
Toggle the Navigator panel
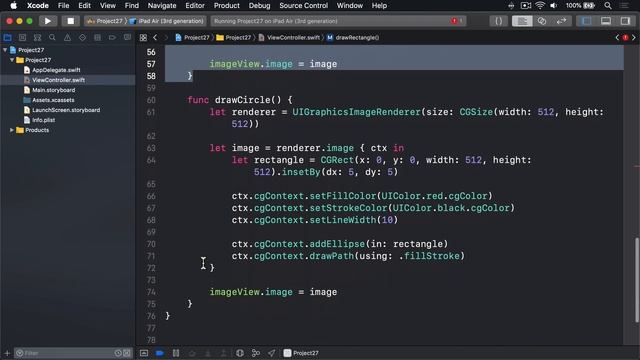point(586,21)
